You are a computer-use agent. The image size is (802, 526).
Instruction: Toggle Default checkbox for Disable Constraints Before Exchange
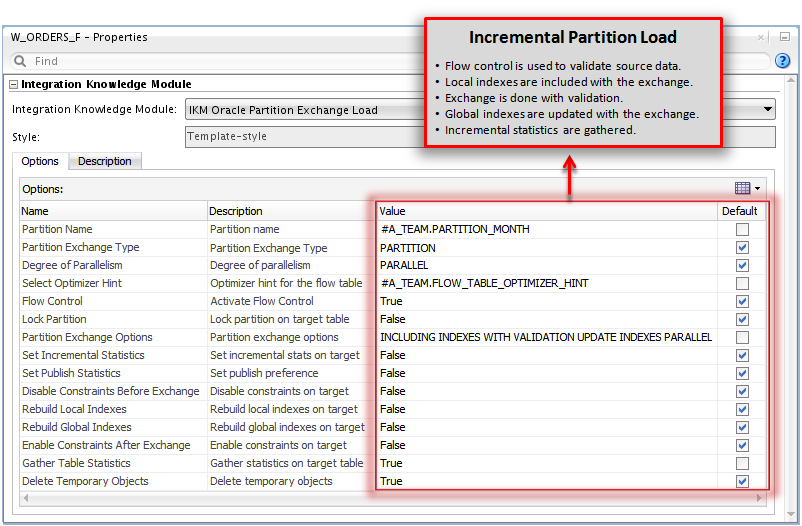click(x=742, y=391)
